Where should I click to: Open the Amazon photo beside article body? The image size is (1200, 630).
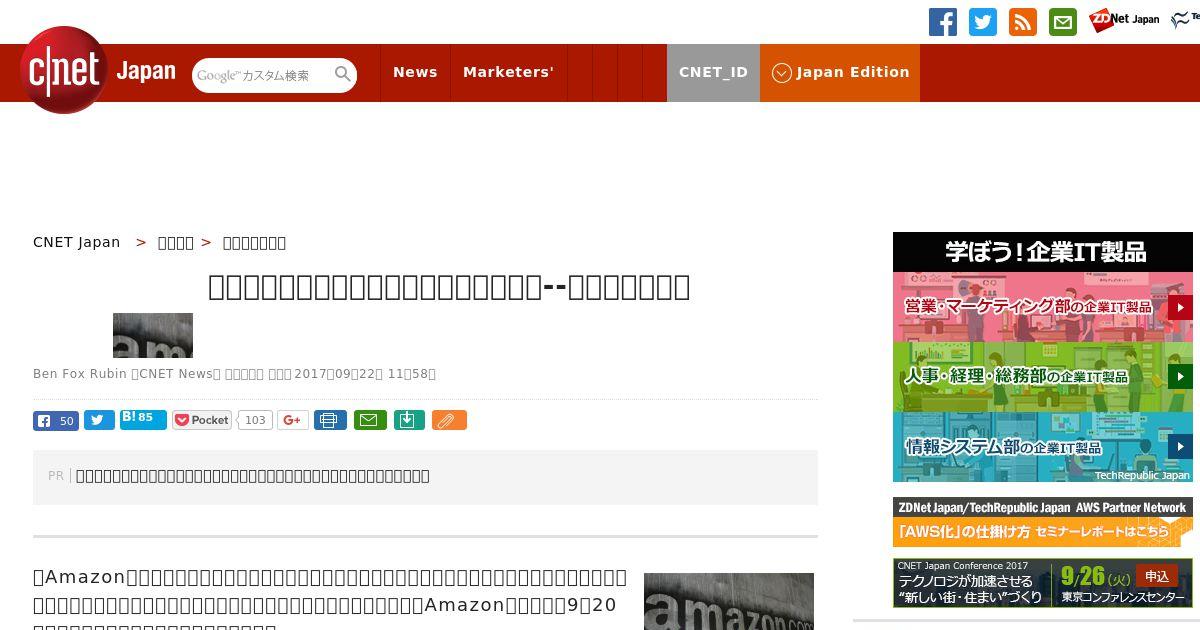click(729, 601)
